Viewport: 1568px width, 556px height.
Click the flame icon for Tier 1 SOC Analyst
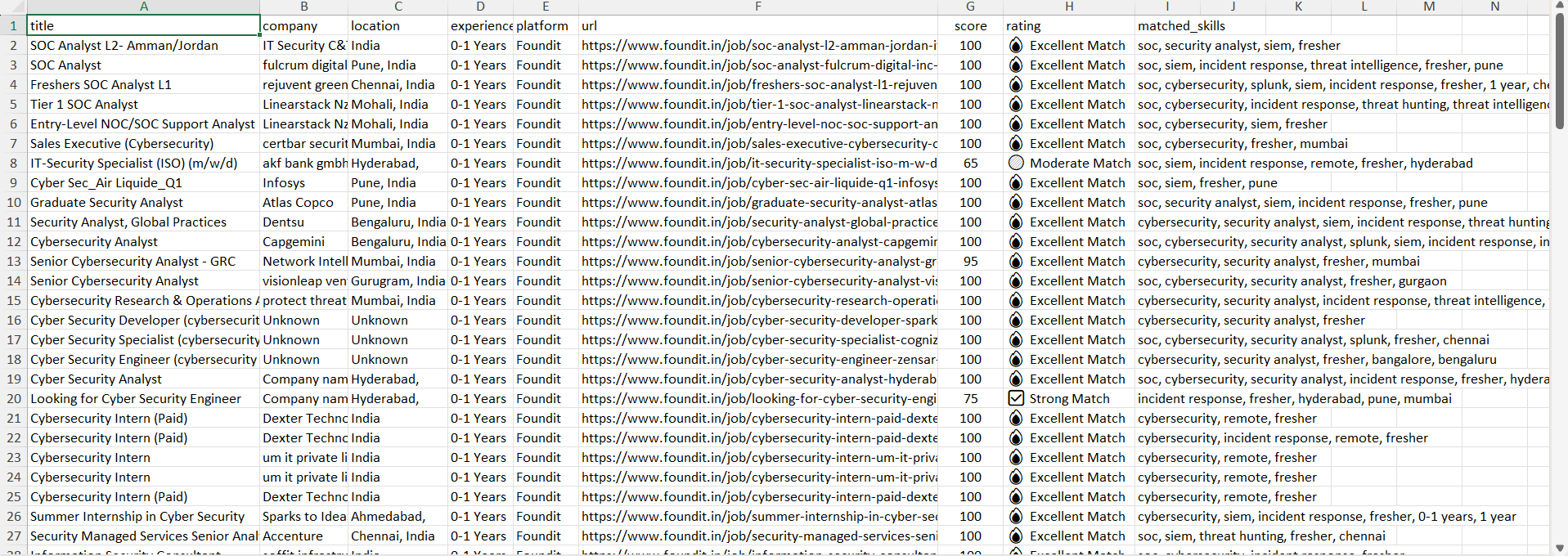[1015, 105]
